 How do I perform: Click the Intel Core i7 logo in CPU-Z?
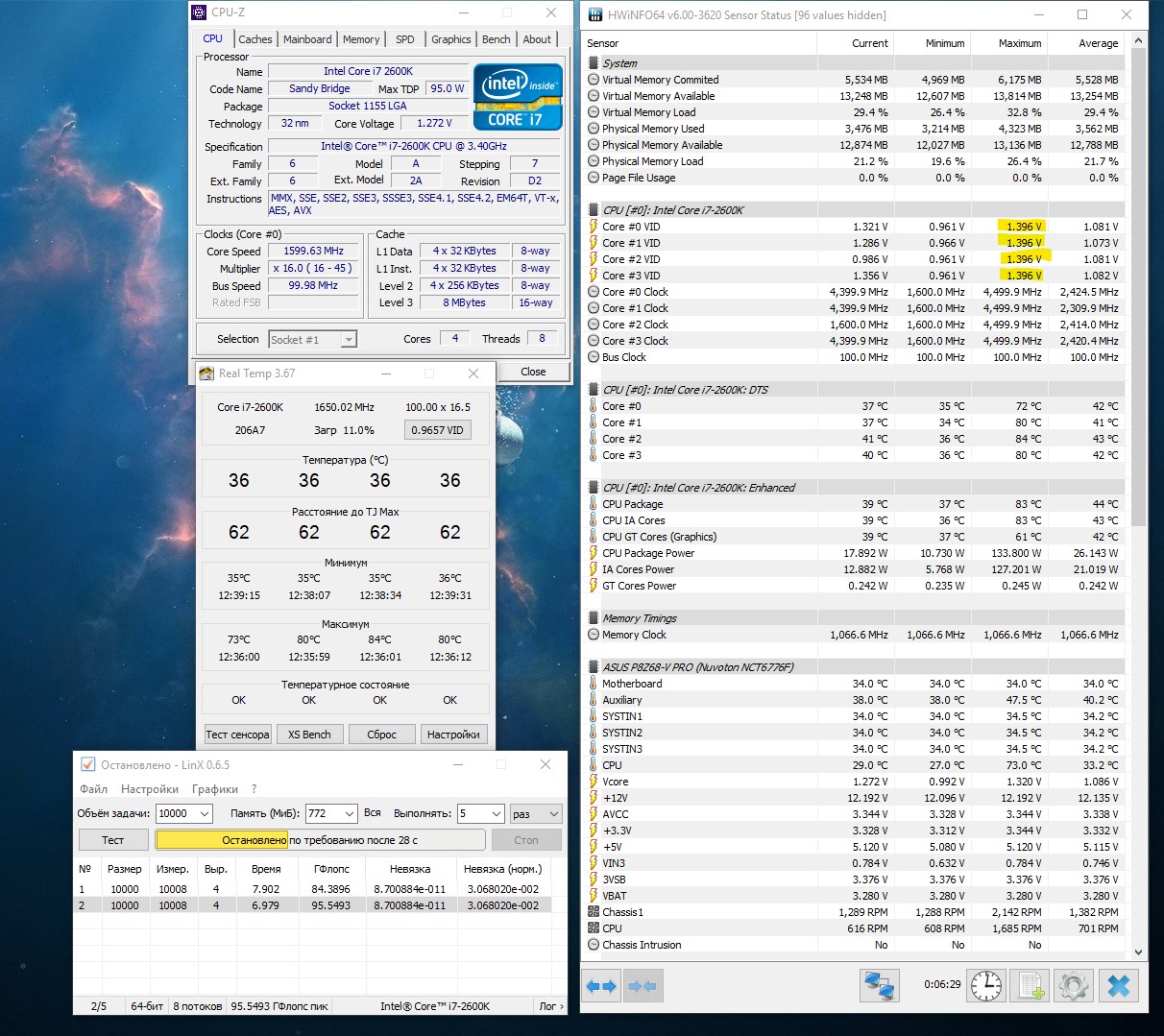518,97
